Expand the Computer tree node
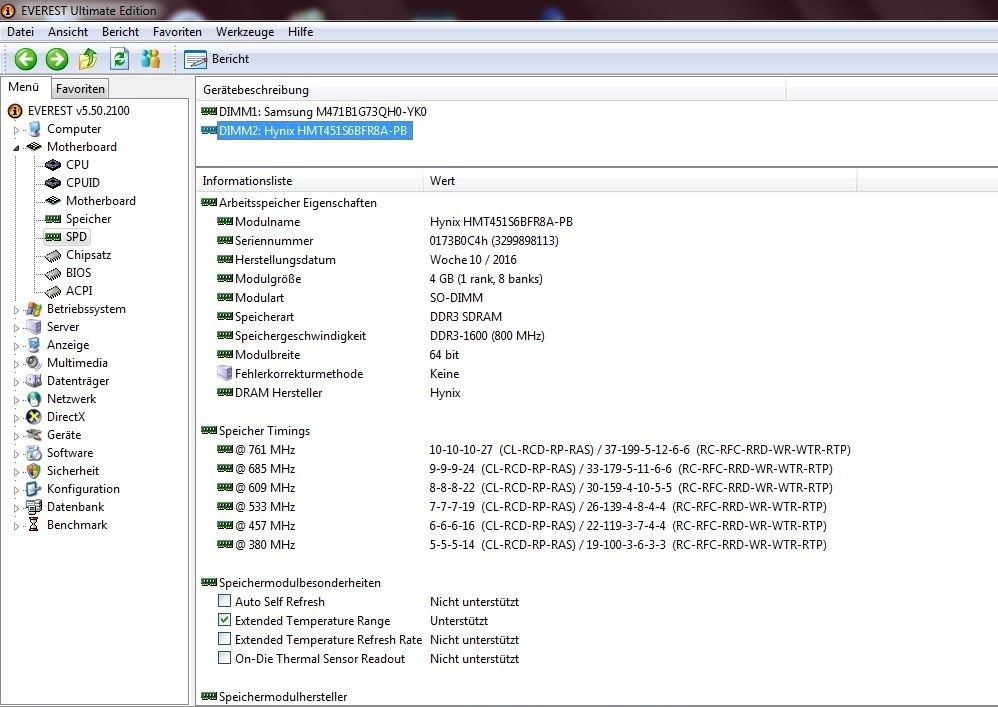 (x=16, y=130)
